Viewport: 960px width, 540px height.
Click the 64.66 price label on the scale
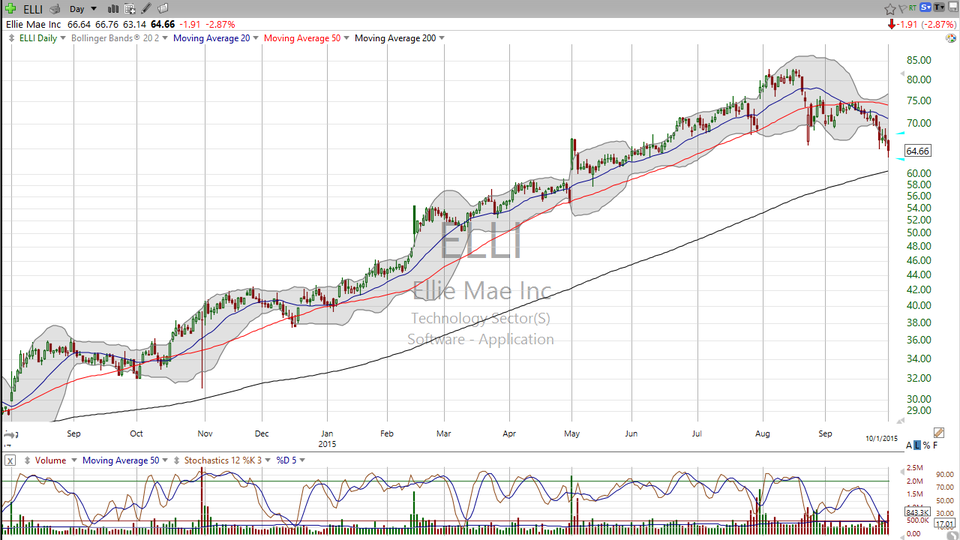pos(918,151)
